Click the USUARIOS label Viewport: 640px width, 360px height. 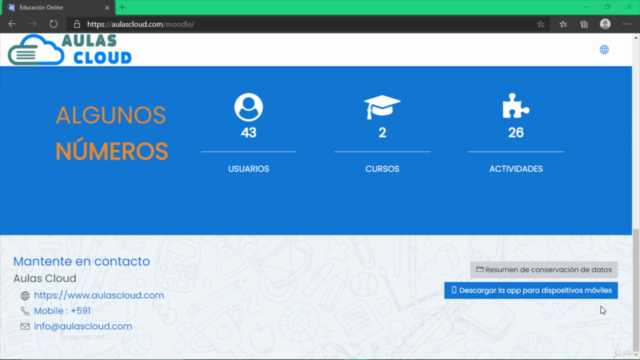(x=249, y=169)
